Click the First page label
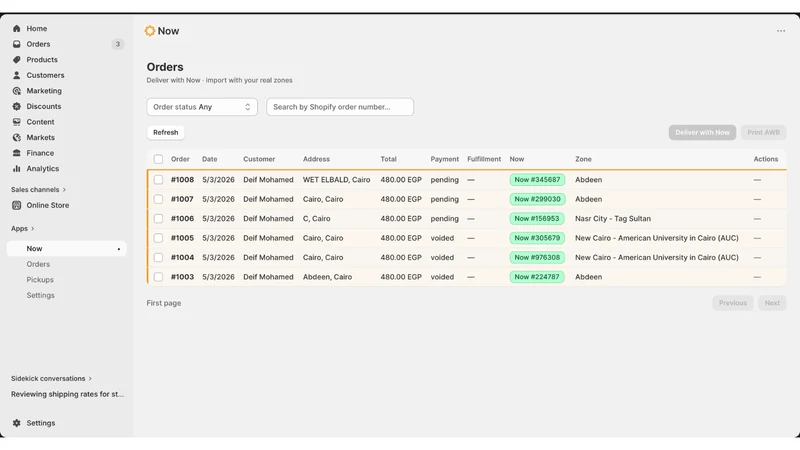 164,303
